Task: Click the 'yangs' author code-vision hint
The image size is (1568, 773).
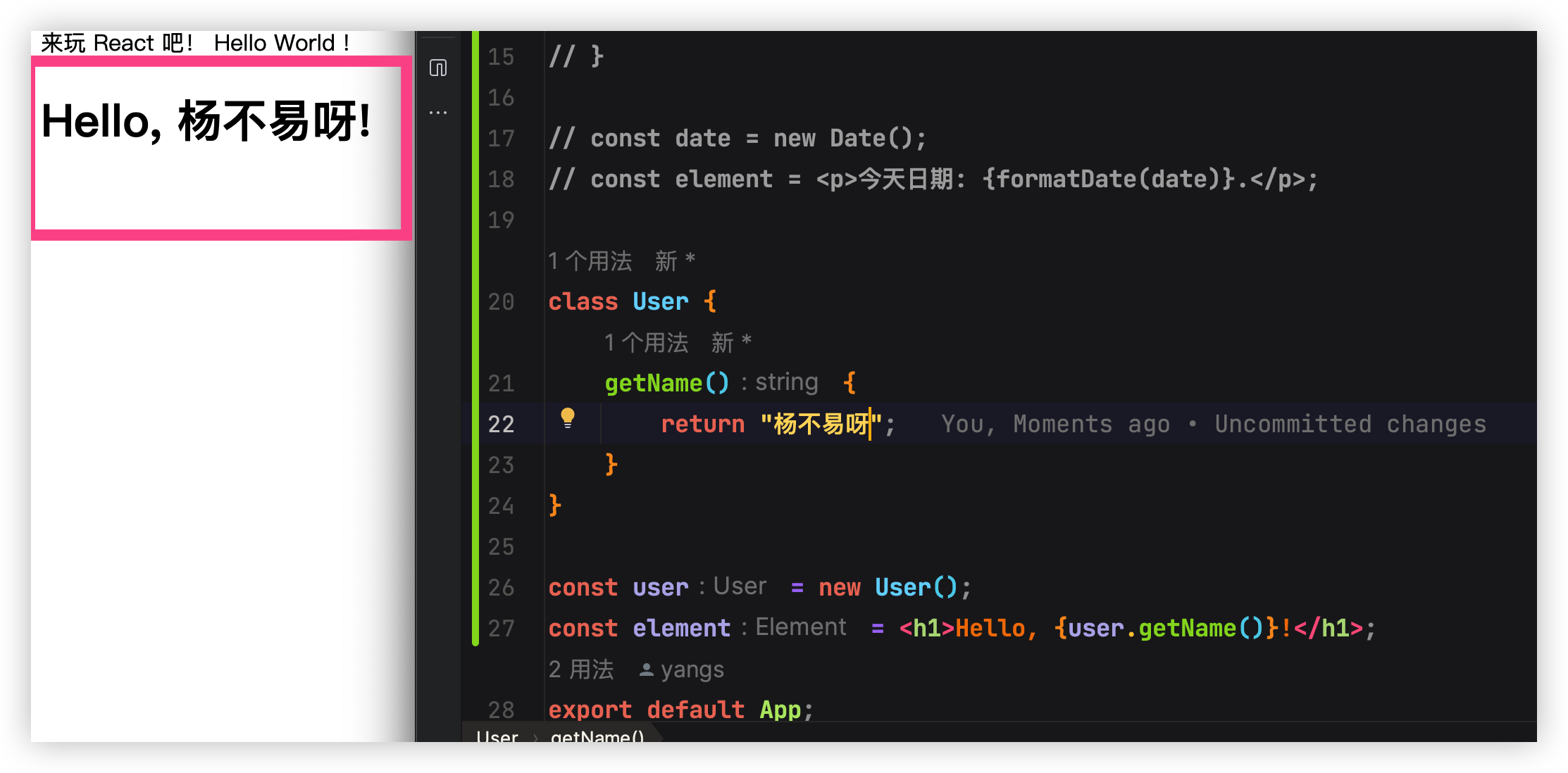Action: click(x=691, y=670)
